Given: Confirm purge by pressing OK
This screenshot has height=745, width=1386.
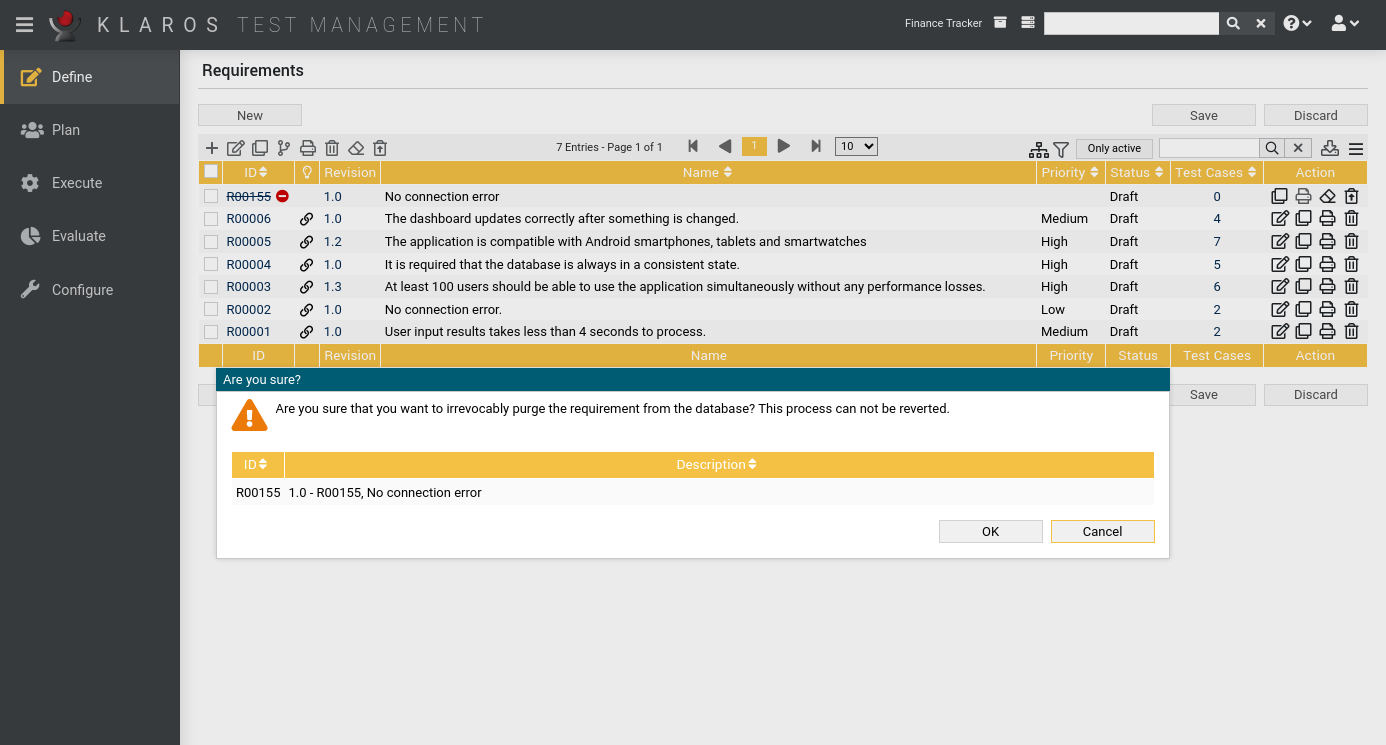Looking at the screenshot, I should (990, 532).
